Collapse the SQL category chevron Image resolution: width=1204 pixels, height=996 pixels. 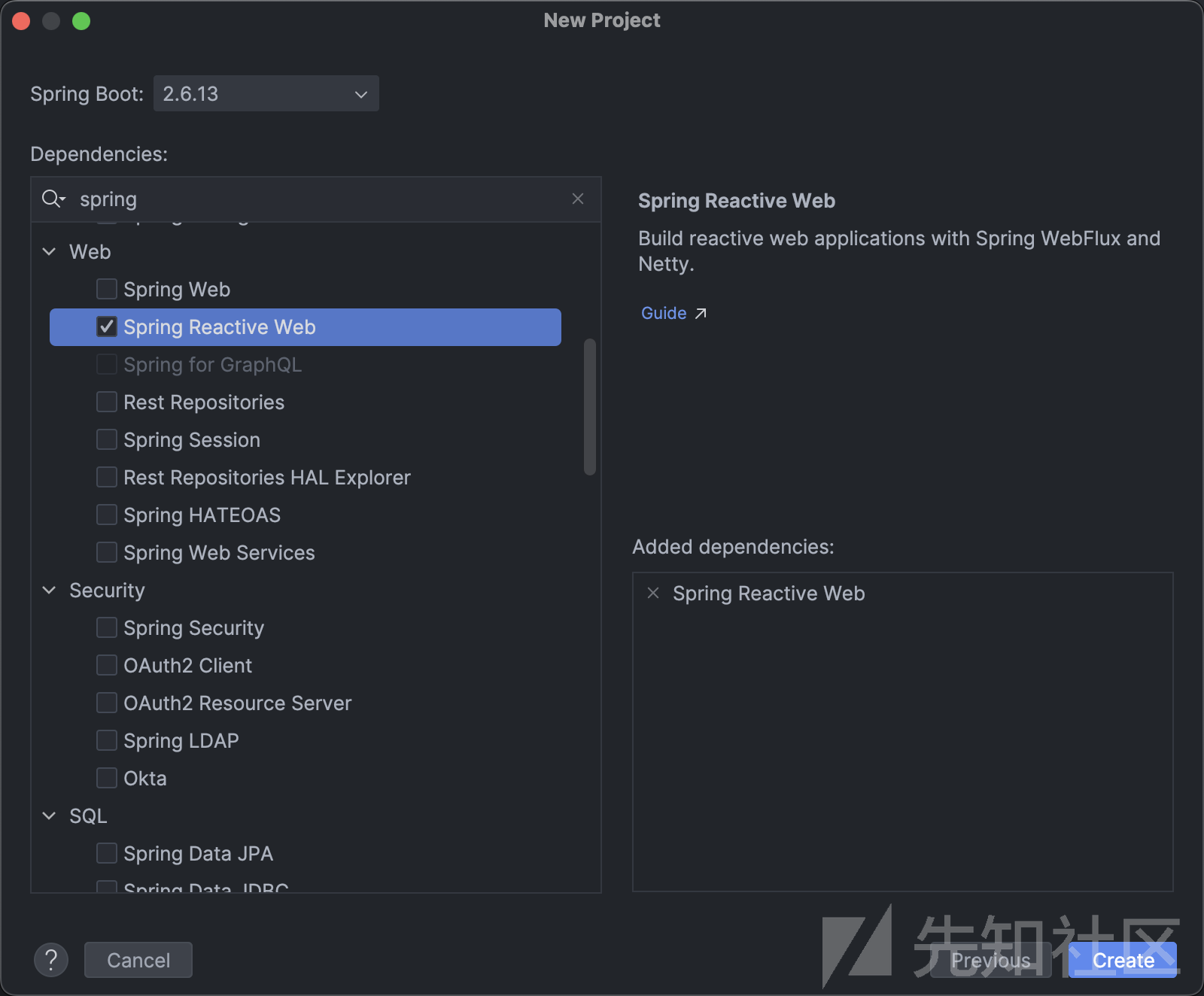coord(50,815)
